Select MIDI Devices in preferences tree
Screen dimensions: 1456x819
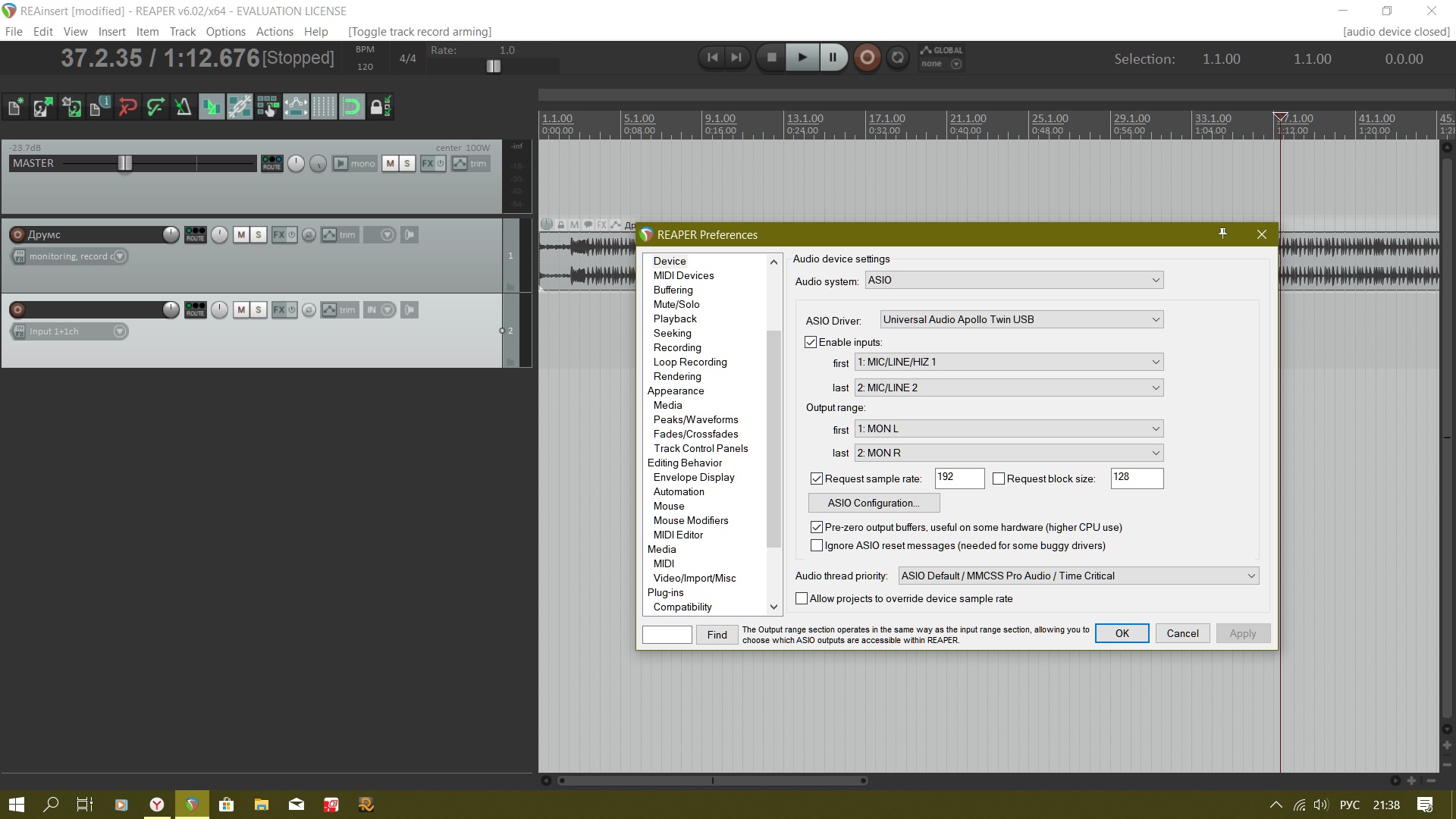click(x=683, y=275)
